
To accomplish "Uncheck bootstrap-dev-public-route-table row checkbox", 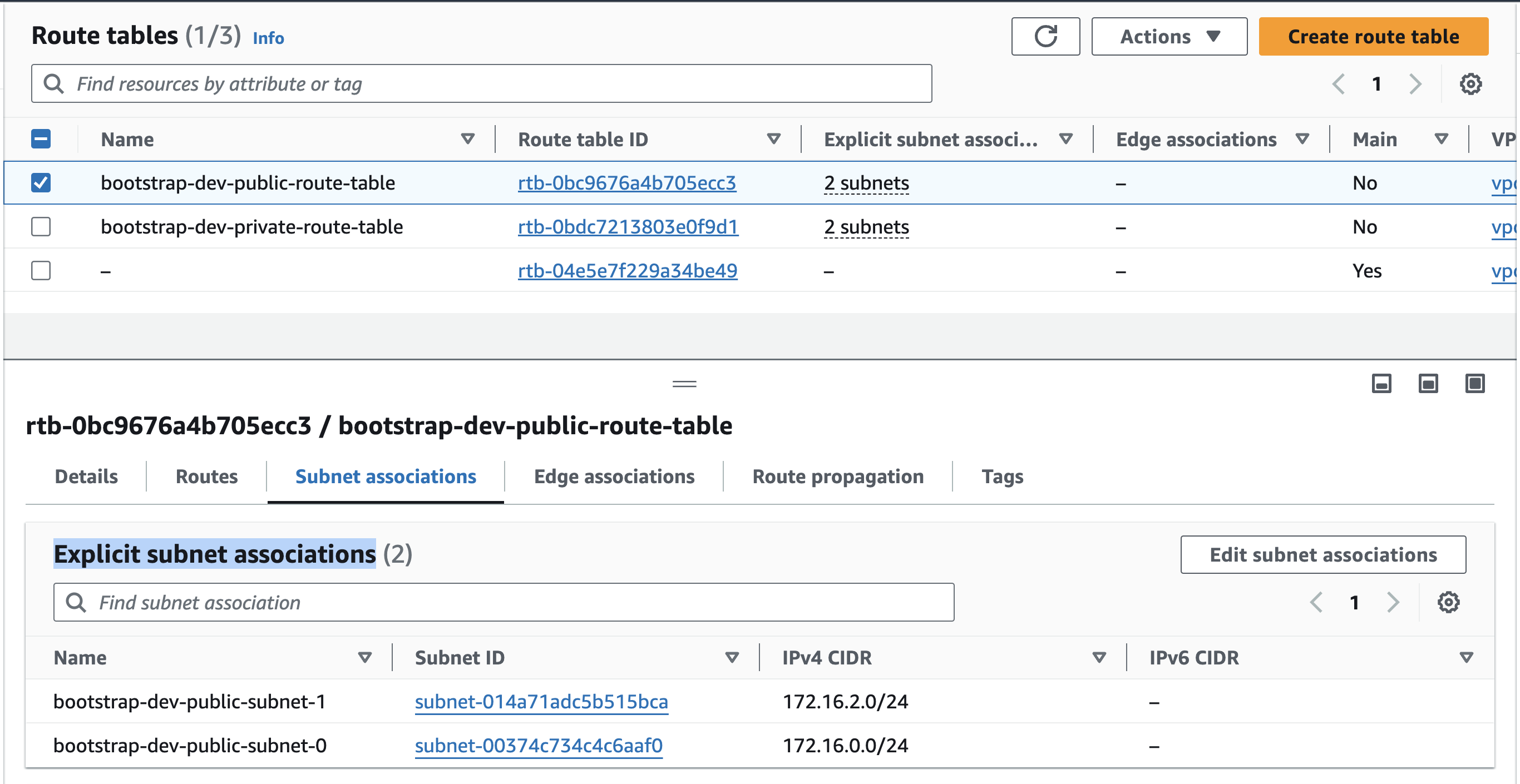I will 41,183.
